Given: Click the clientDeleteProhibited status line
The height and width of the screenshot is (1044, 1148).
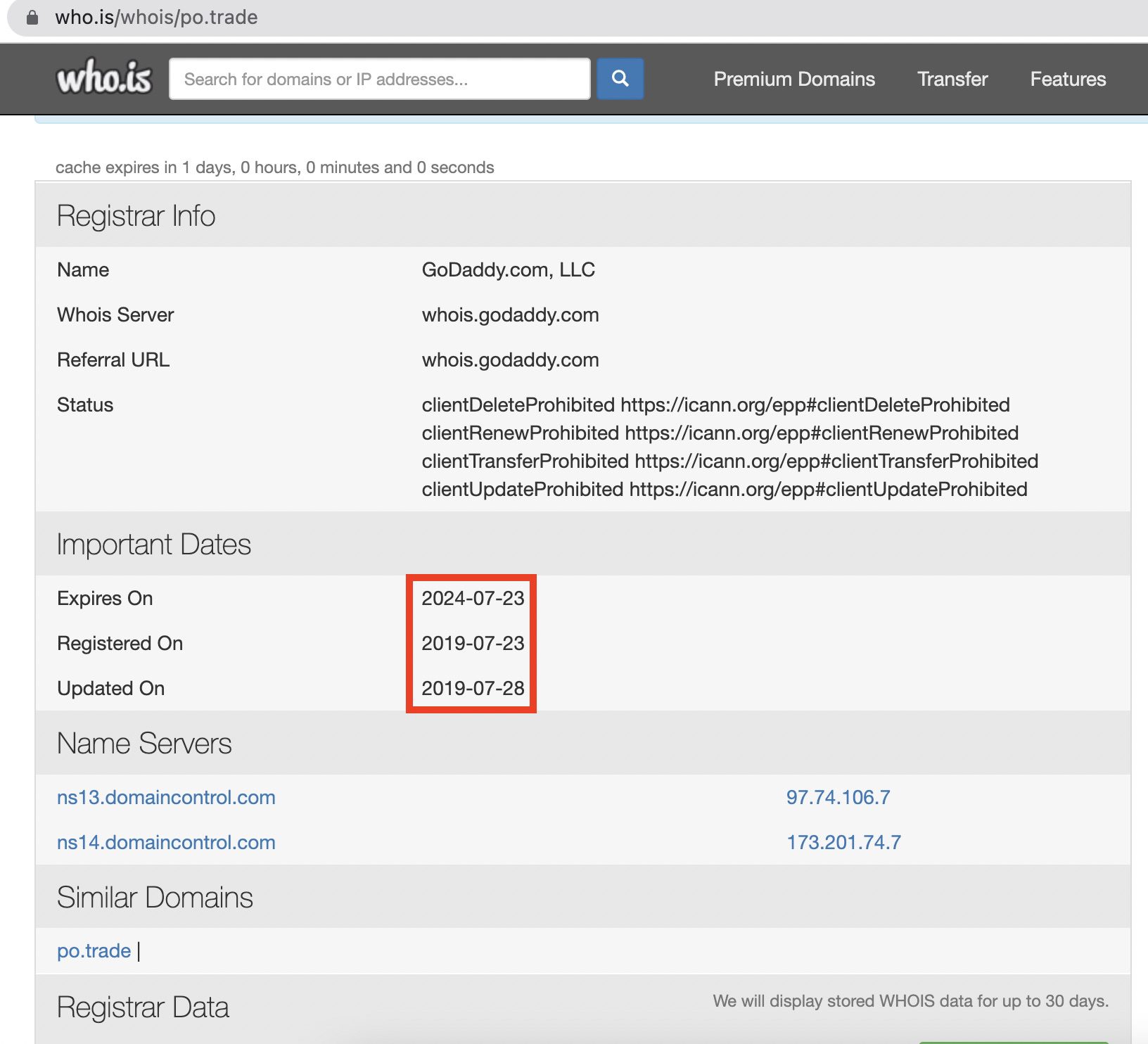Looking at the screenshot, I should click(x=715, y=405).
